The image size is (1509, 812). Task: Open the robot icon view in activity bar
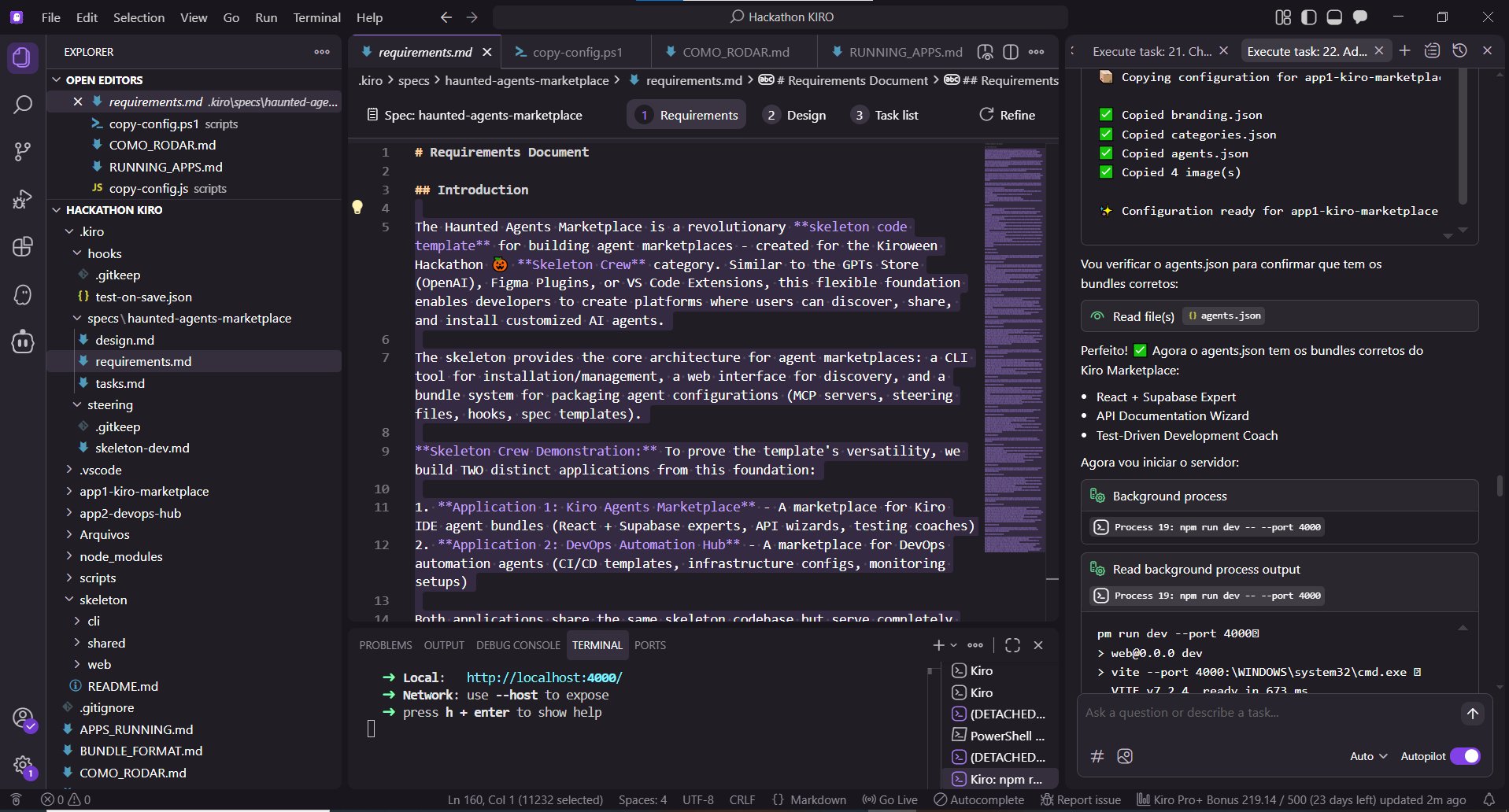22,341
